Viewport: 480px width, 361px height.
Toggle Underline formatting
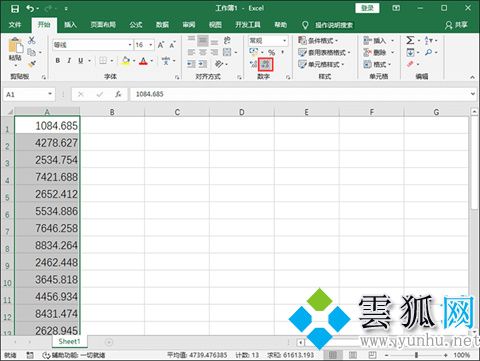pyautogui.click(x=80, y=61)
